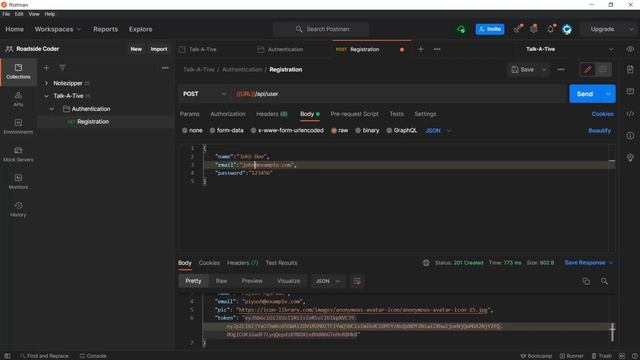Open the notifications bell icon
This screenshot has width=640, height=360.
coord(551,29)
